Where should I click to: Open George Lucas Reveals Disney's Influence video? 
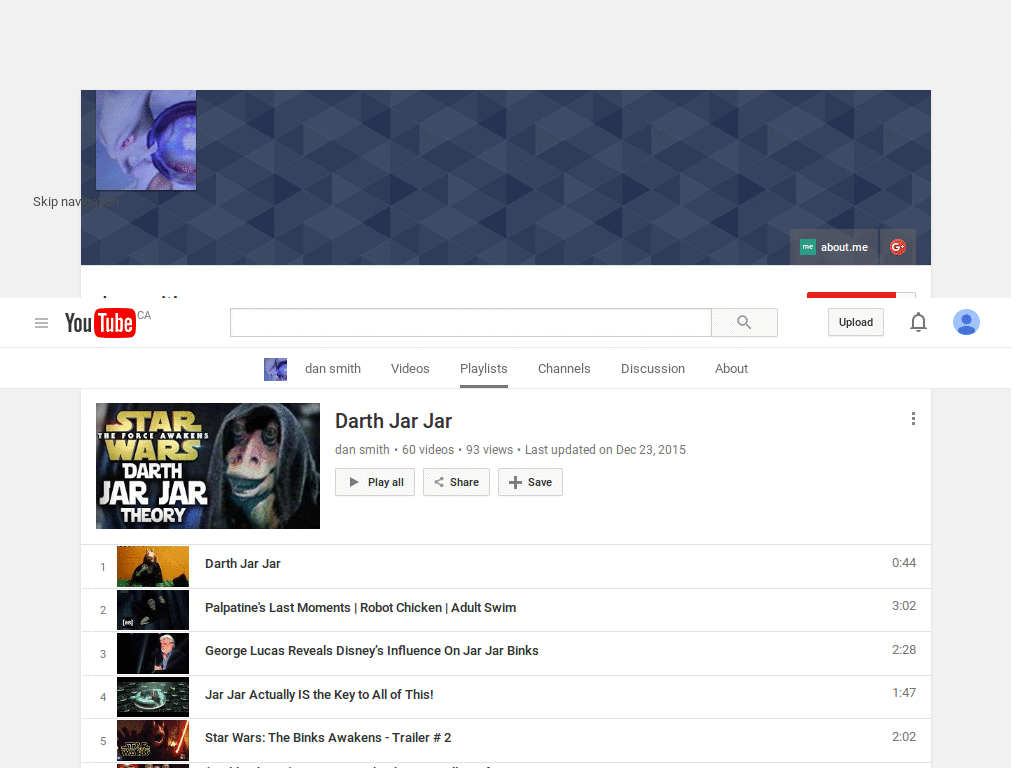pos(372,650)
